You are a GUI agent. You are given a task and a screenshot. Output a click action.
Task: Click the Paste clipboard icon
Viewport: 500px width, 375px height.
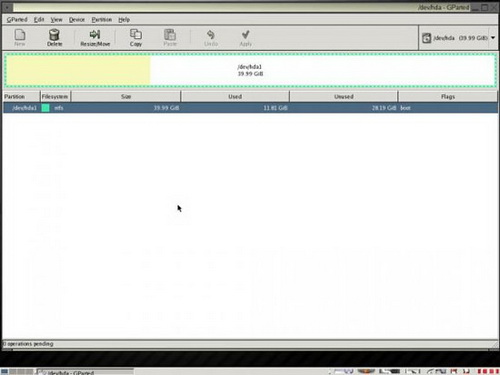tap(170, 38)
